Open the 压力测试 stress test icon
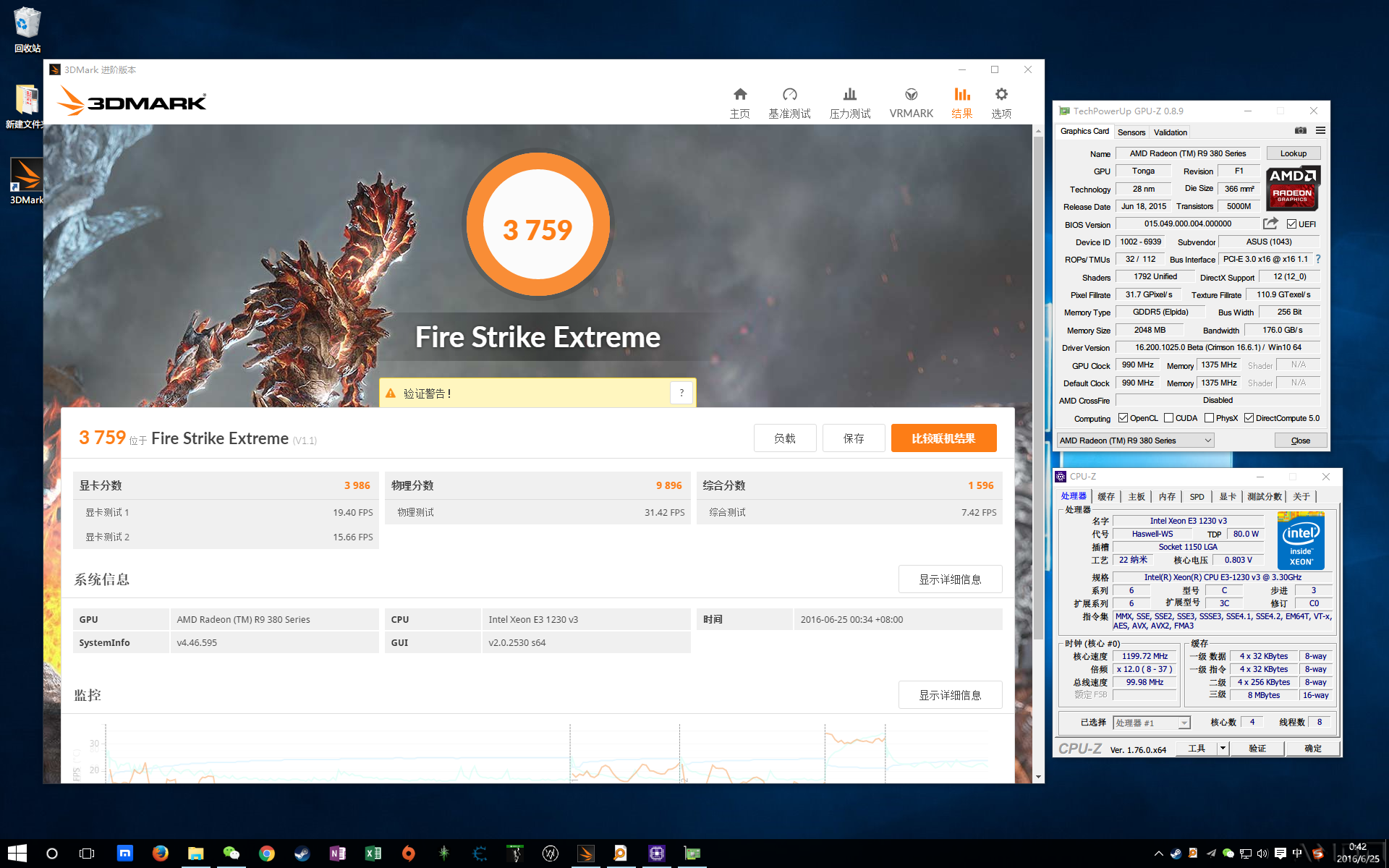1389x868 pixels. click(850, 103)
